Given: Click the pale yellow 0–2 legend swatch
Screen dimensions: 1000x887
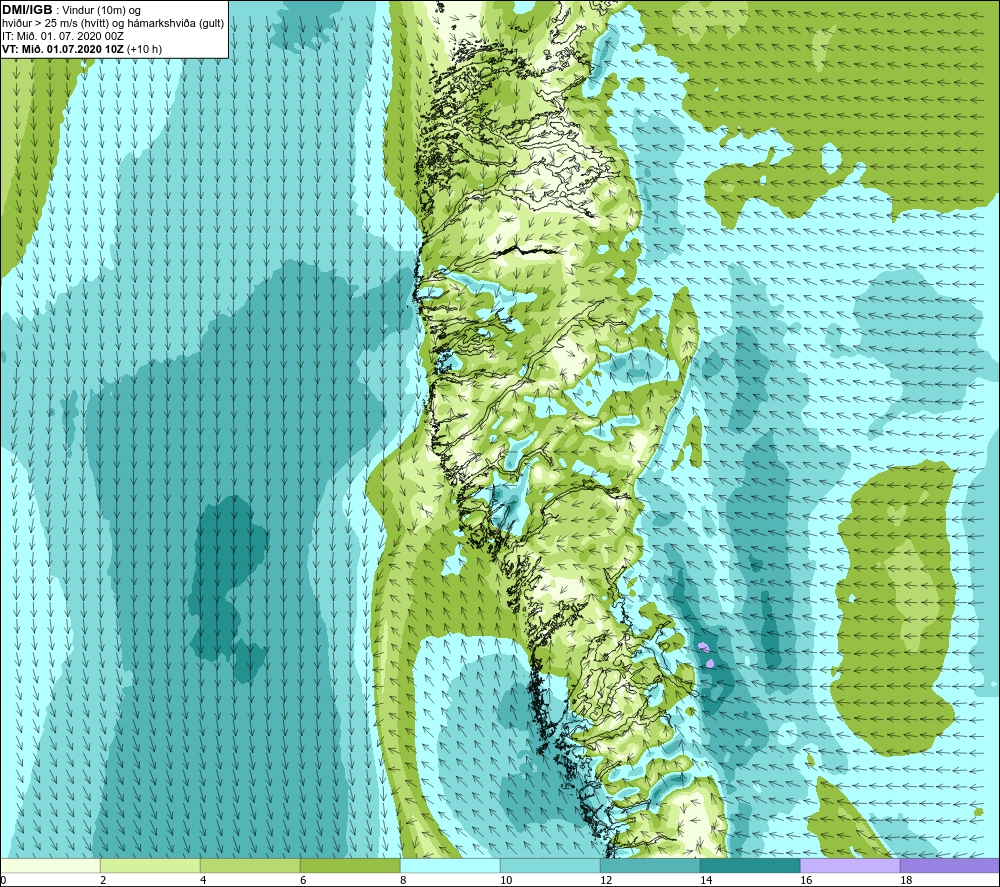Looking at the screenshot, I should 50,866.
